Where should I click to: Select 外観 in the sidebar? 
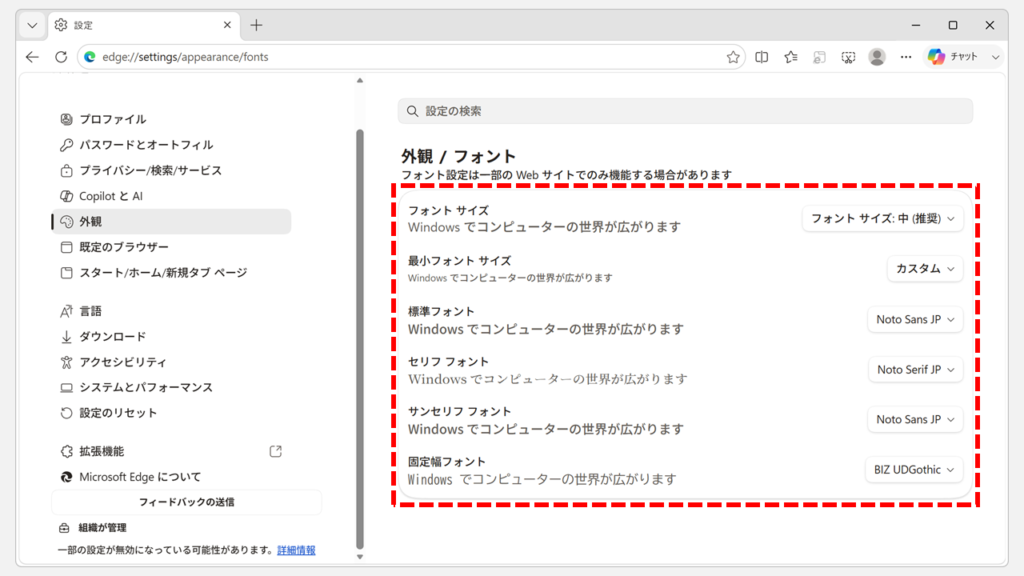tap(171, 221)
